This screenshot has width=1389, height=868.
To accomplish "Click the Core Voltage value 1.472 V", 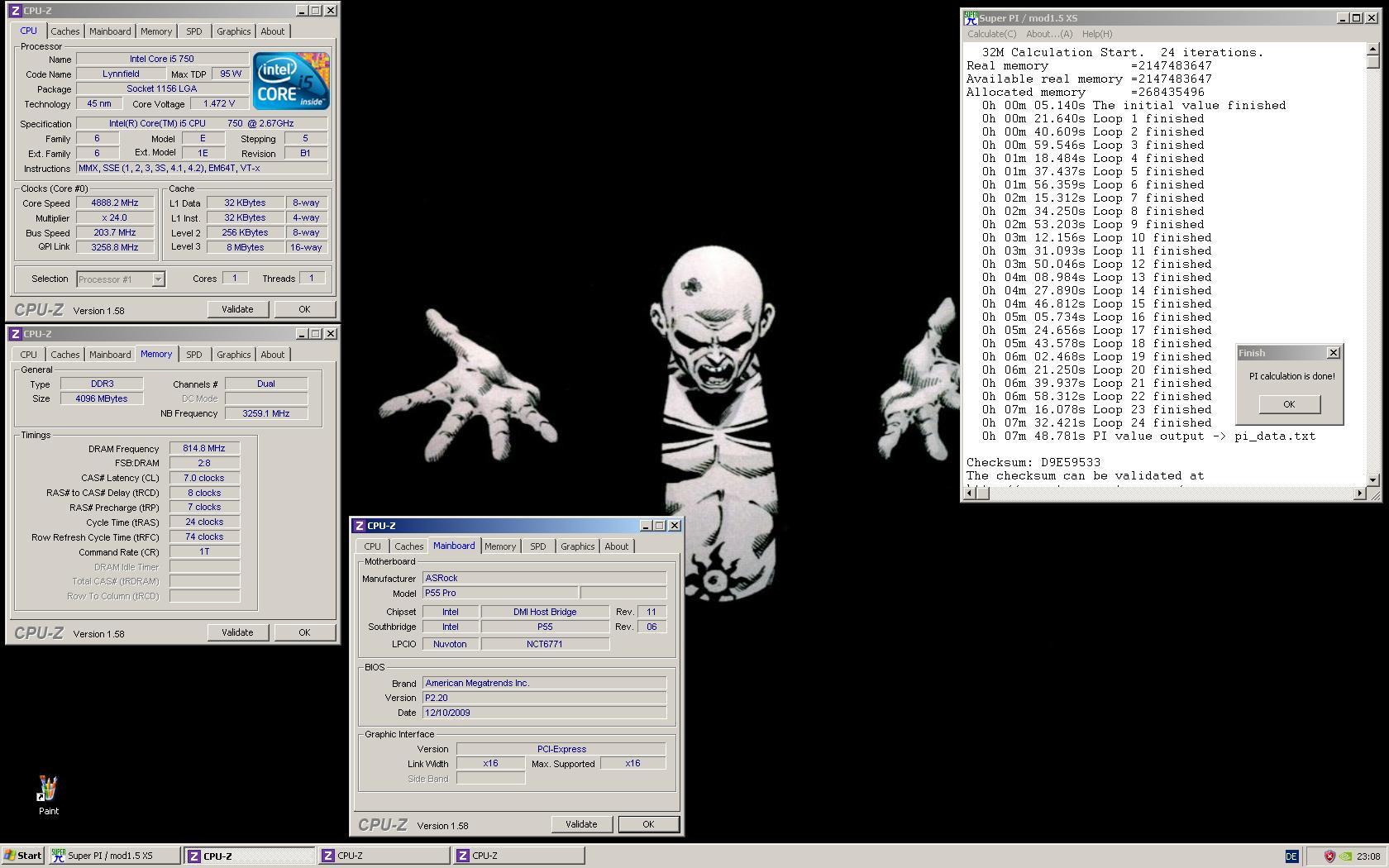I will (219, 104).
